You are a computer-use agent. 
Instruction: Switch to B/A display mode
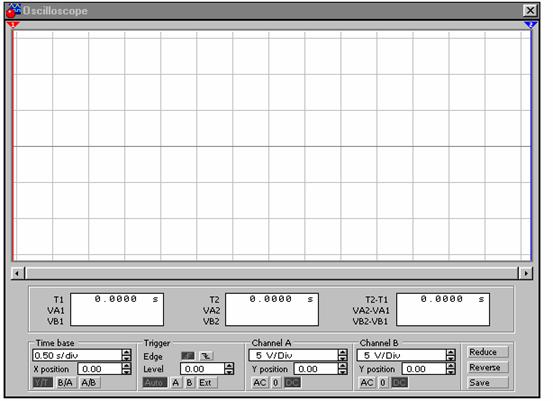click(66, 383)
